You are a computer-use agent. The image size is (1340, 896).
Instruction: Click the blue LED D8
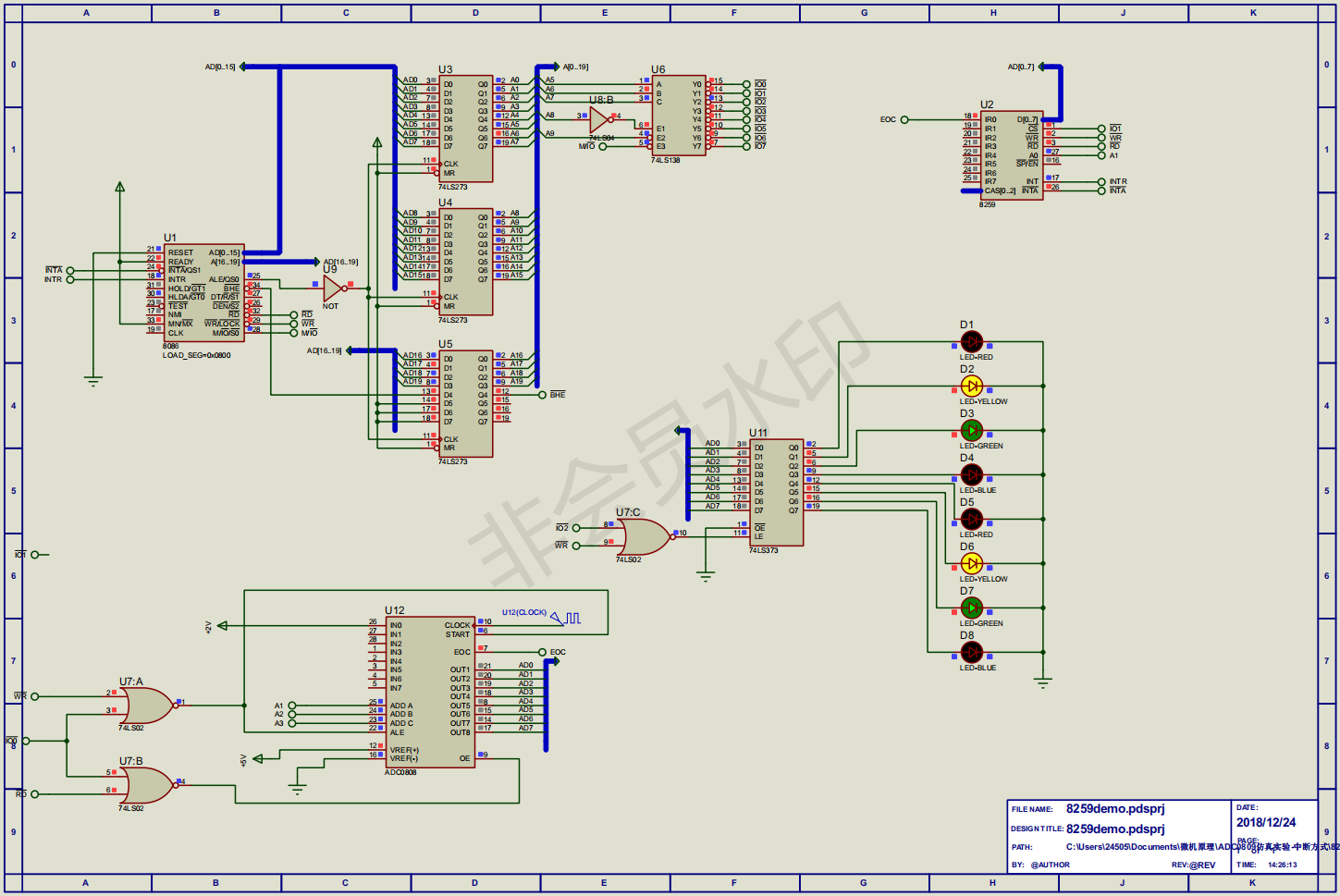point(972,652)
